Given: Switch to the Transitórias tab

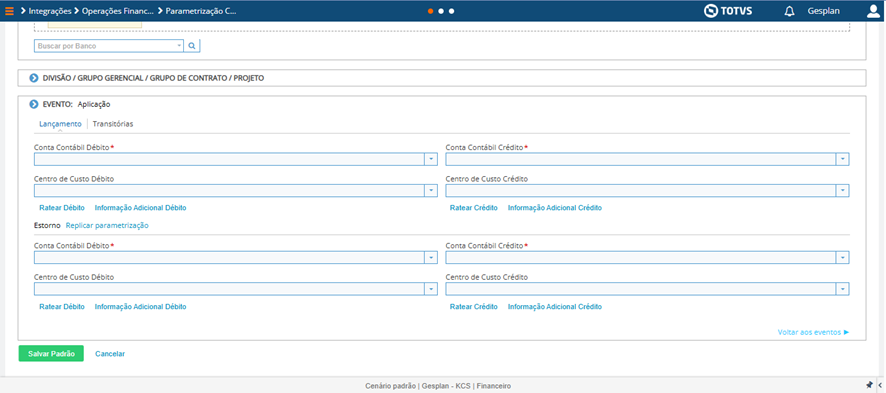Looking at the screenshot, I should [x=113, y=124].
